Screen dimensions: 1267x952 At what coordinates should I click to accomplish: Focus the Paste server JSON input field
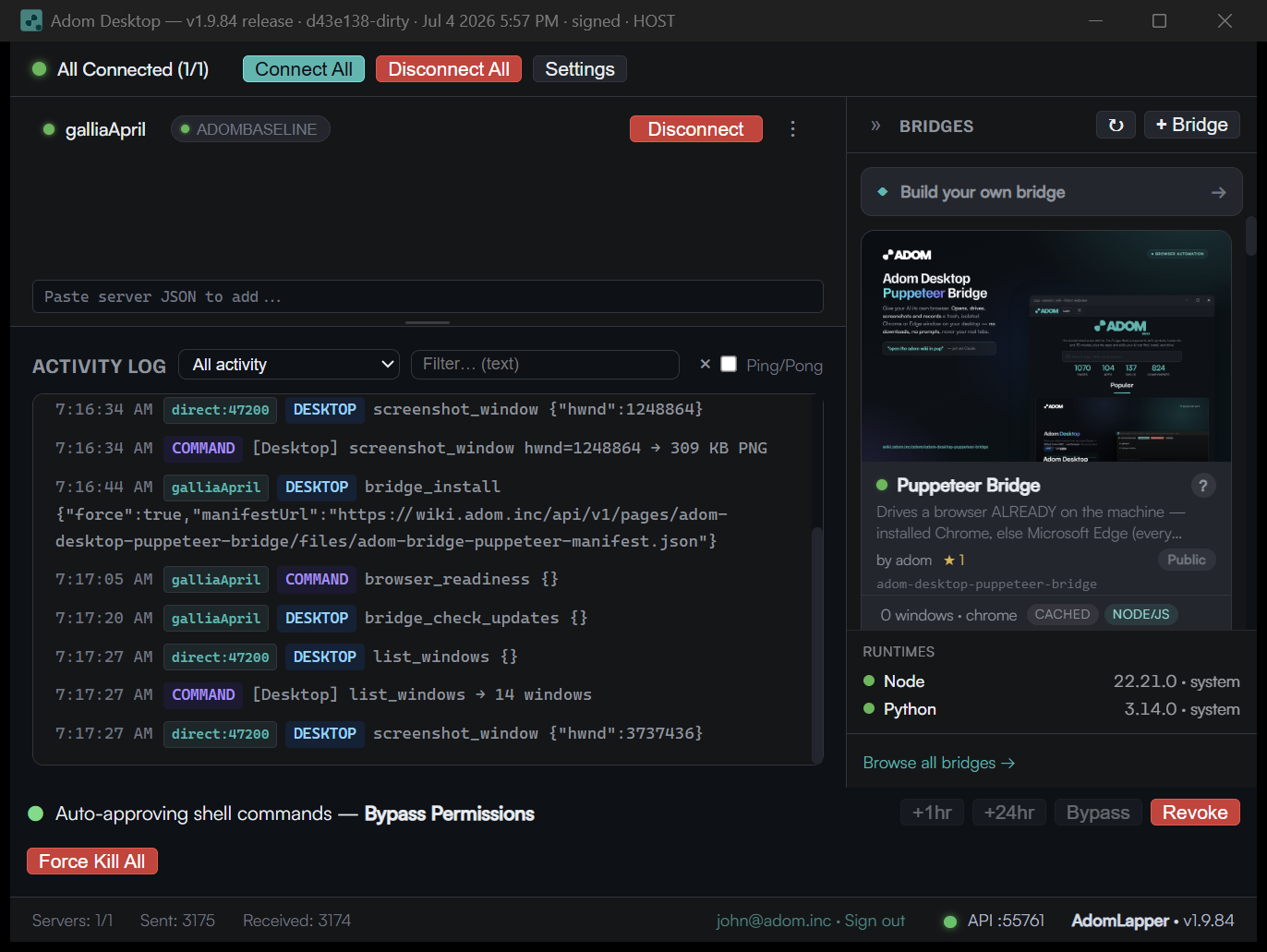[428, 296]
